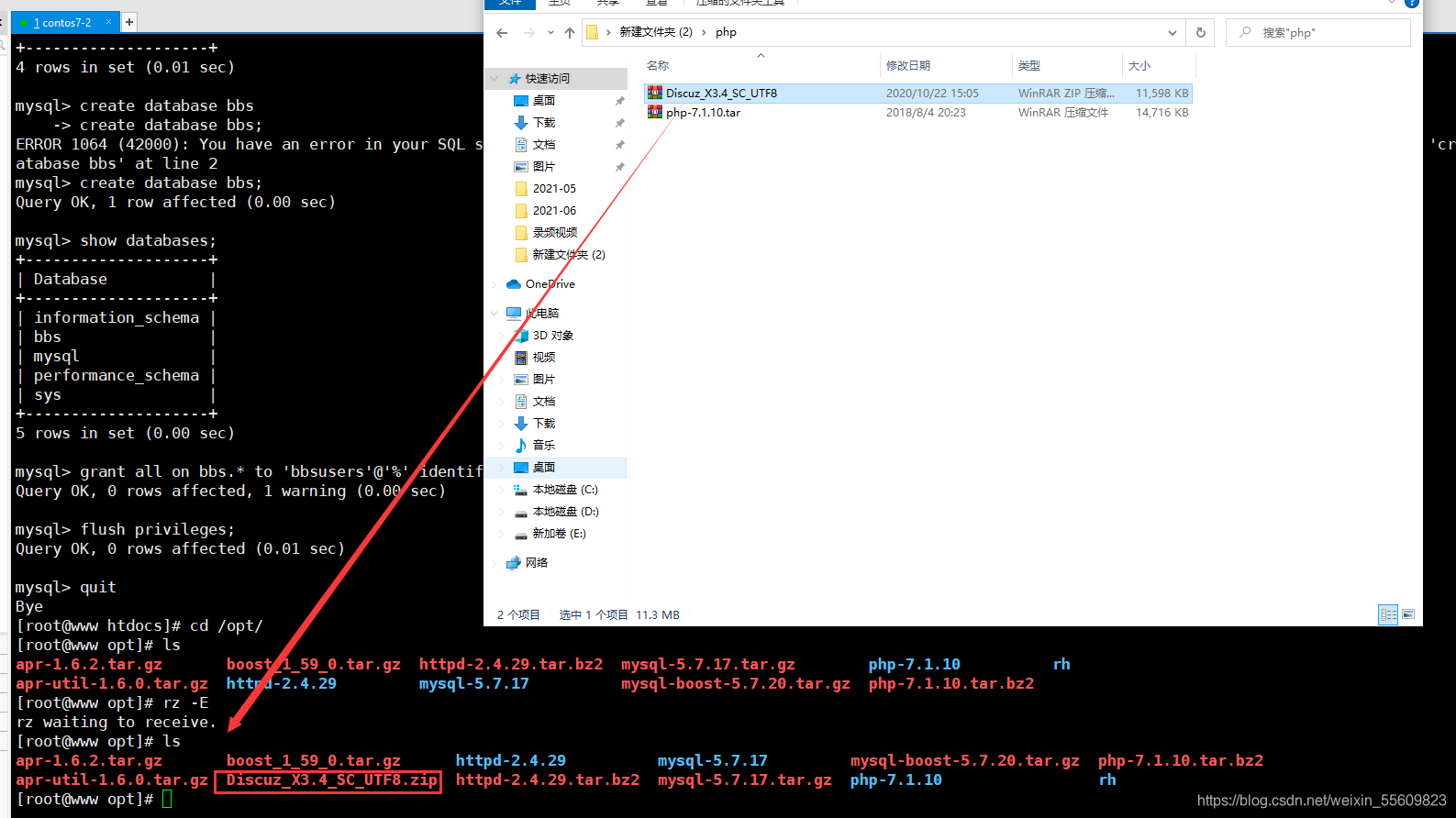Viewport: 1456px width, 818px height.
Task: Open 视频 under 此电脑
Action: 544,358
